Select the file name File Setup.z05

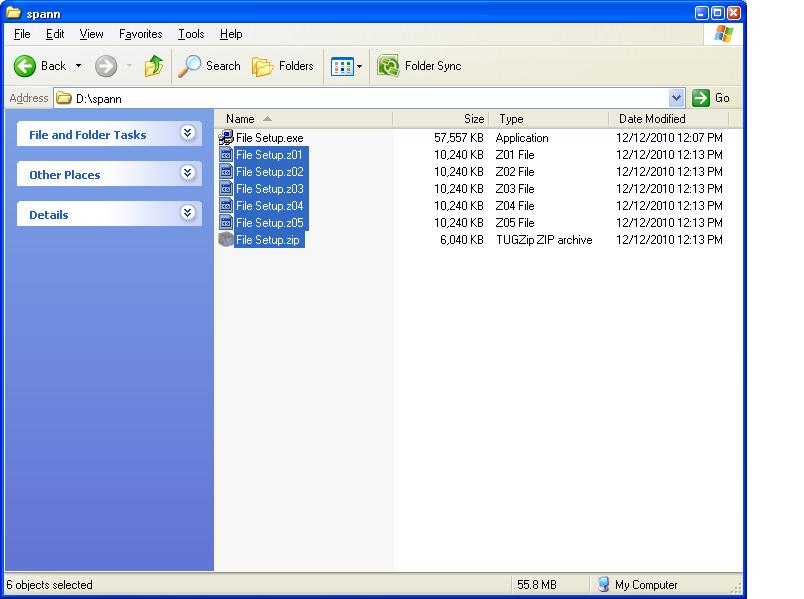[270, 223]
